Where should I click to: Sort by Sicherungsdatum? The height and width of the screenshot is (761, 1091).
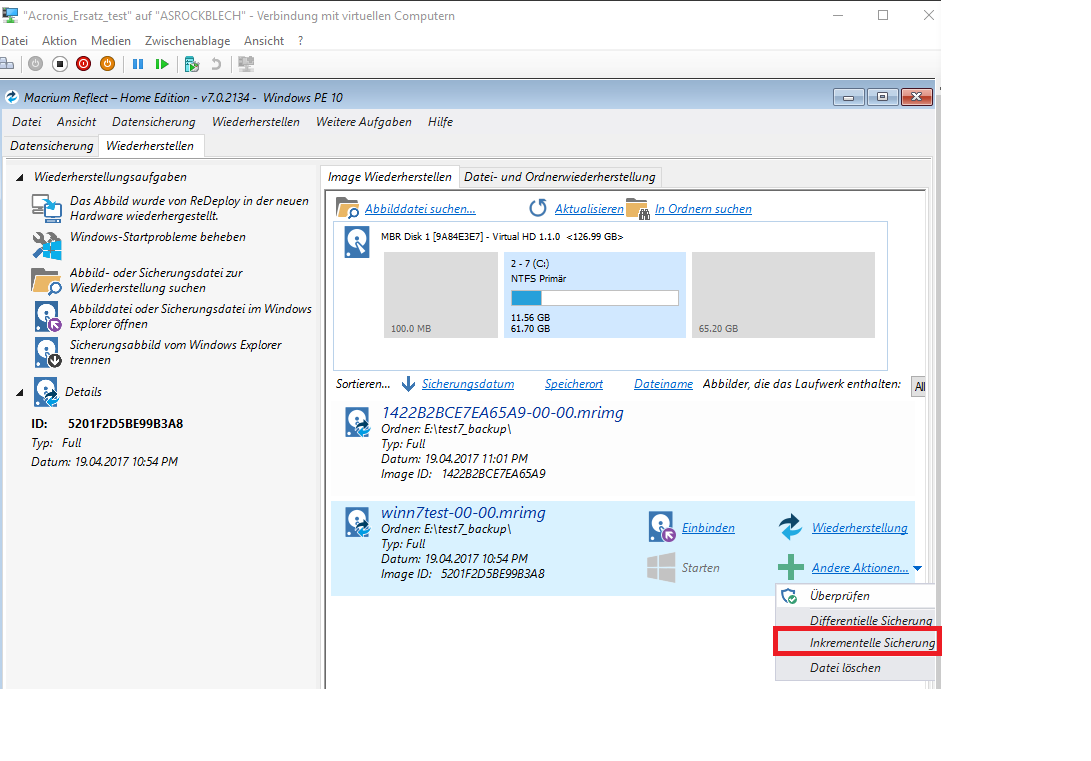(468, 384)
